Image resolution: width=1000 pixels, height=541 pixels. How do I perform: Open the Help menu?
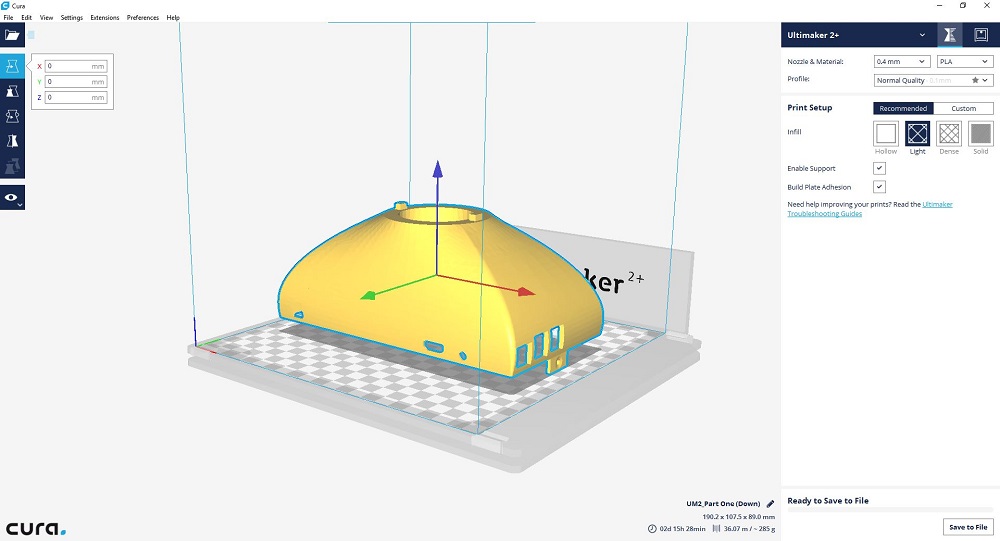173,18
